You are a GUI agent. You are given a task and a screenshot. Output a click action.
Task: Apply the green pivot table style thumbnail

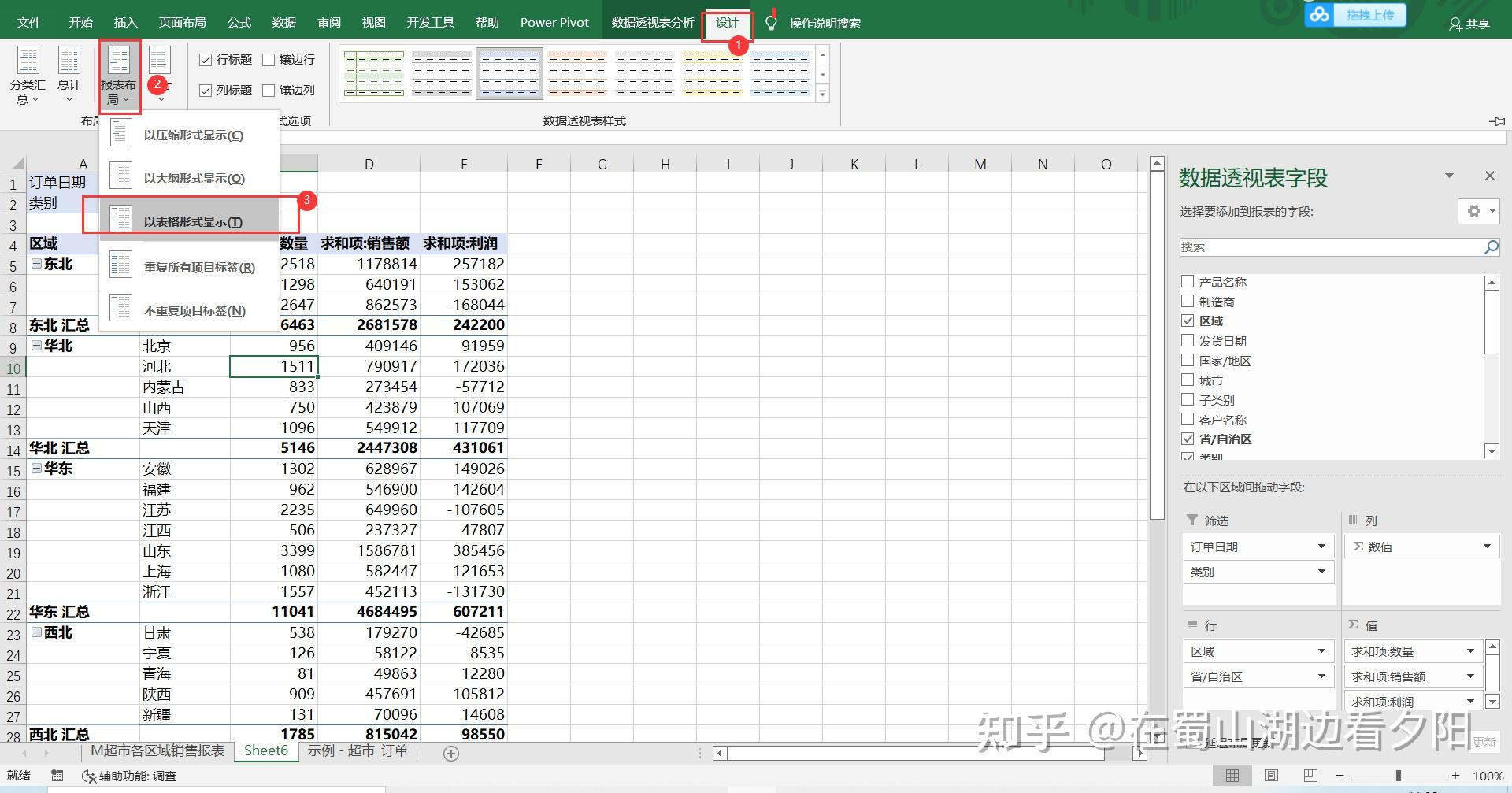[x=374, y=72]
